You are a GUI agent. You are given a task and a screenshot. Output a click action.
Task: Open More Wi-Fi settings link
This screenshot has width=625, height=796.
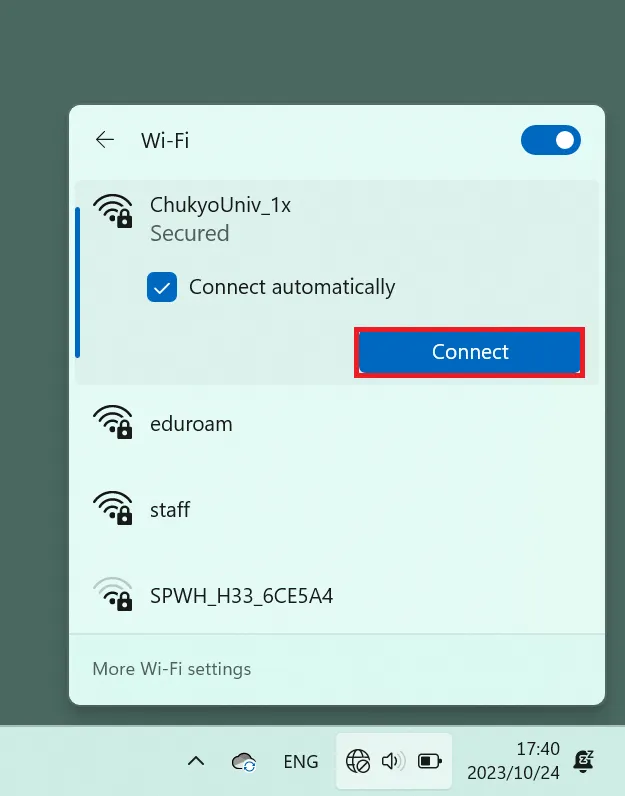(x=172, y=669)
